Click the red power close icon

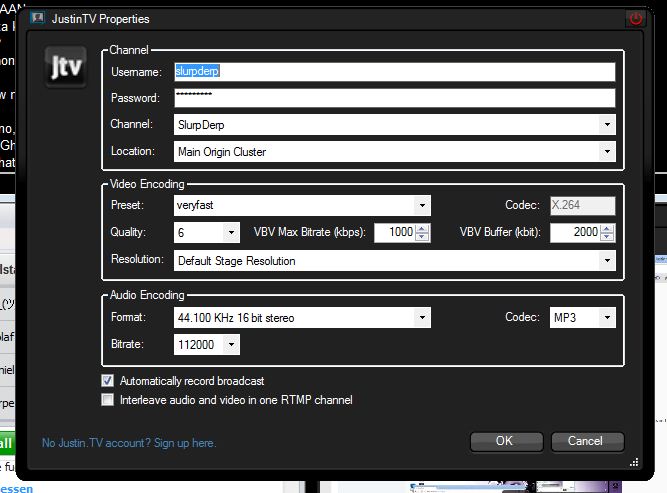pos(636,19)
